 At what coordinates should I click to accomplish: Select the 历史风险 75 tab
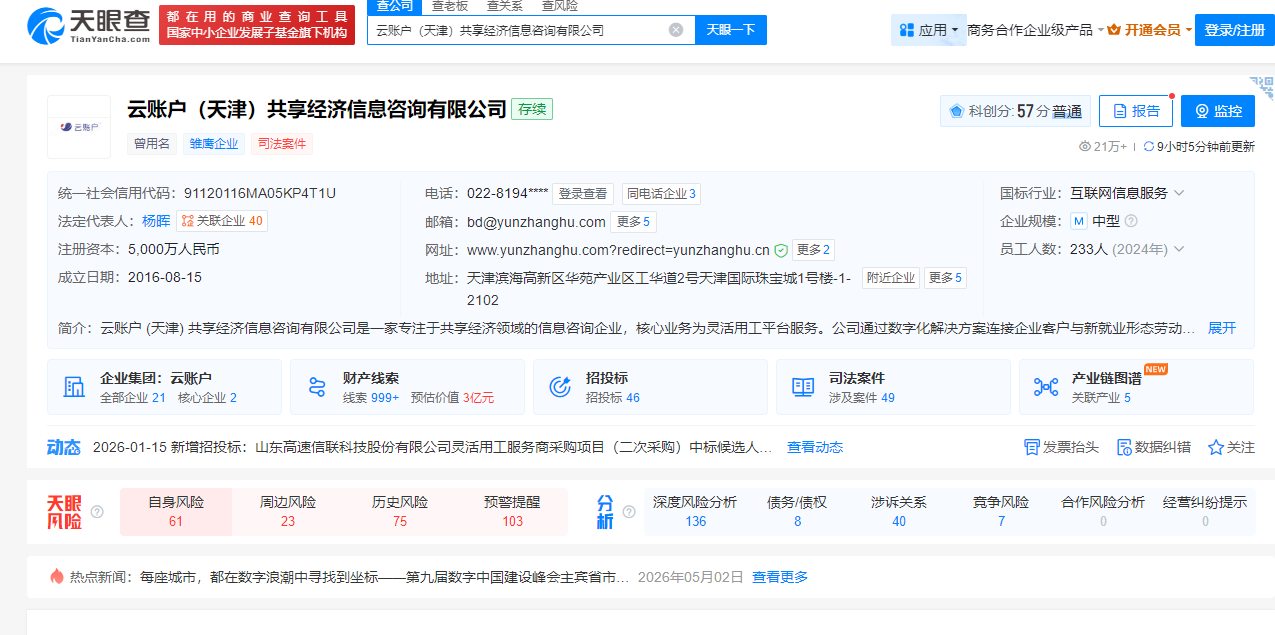click(x=400, y=511)
